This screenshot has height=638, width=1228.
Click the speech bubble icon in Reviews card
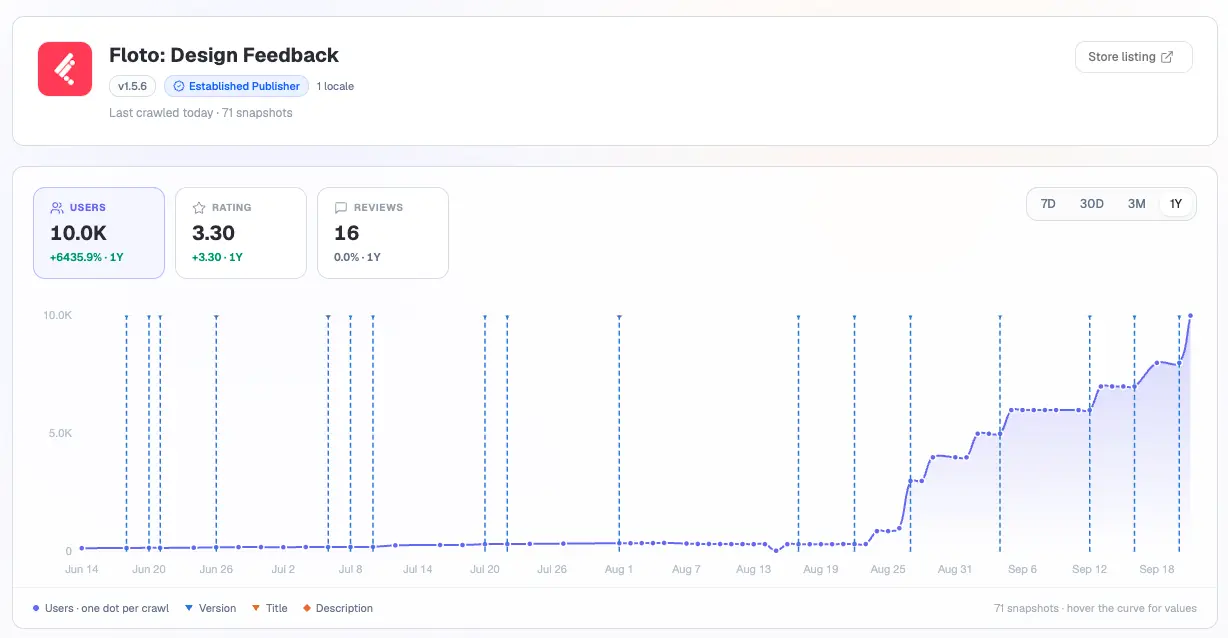point(341,208)
